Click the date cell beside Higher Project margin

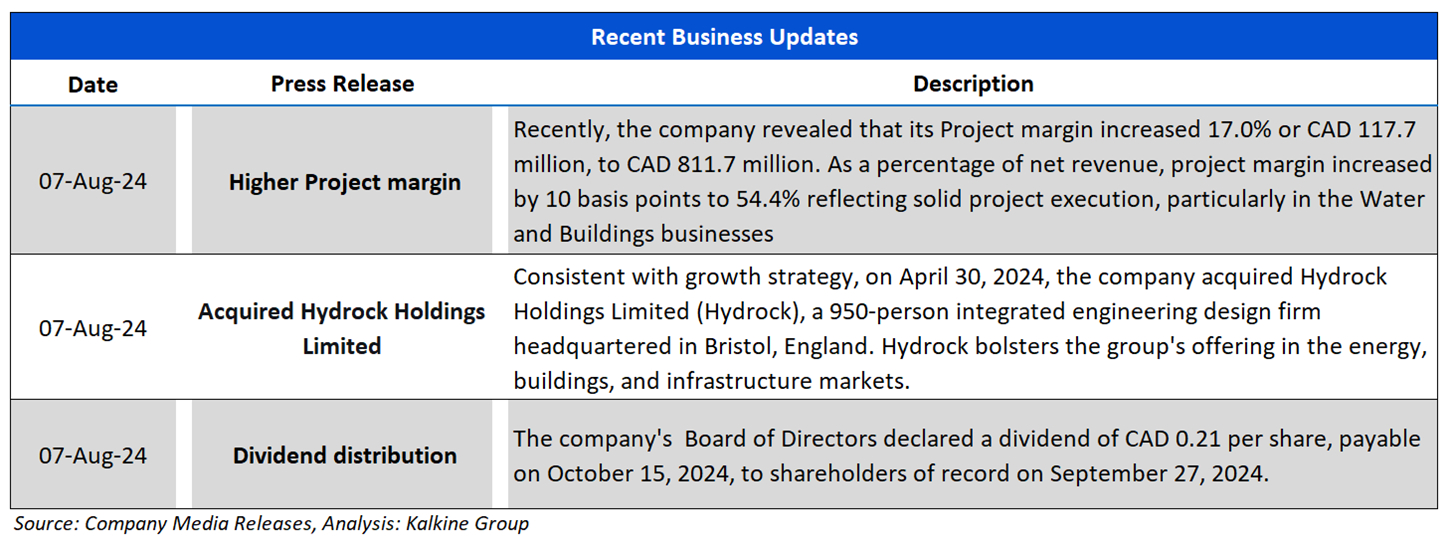click(x=93, y=182)
